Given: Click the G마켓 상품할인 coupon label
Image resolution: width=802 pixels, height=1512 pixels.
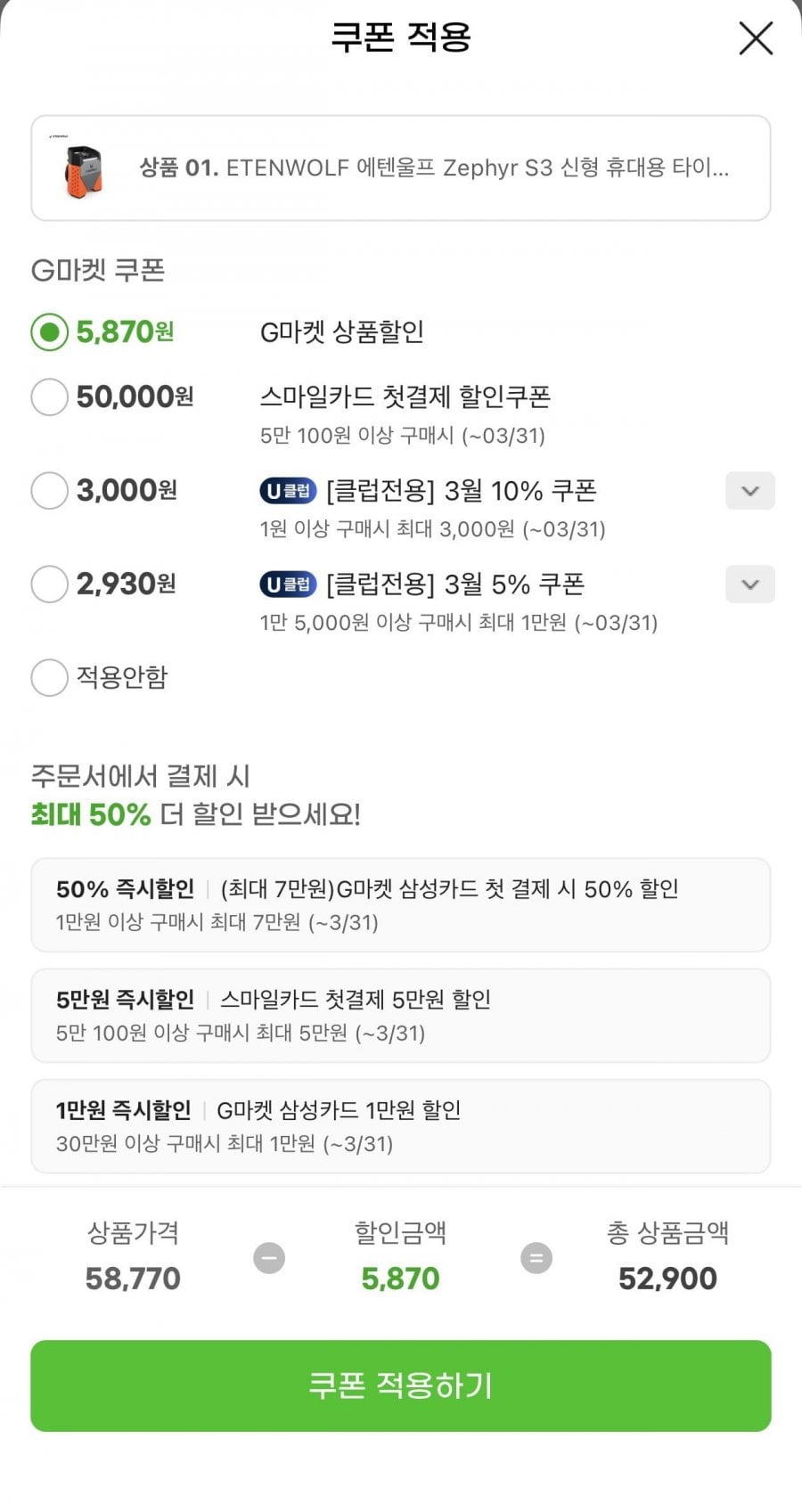Looking at the screenshot, I should (342, 332).
